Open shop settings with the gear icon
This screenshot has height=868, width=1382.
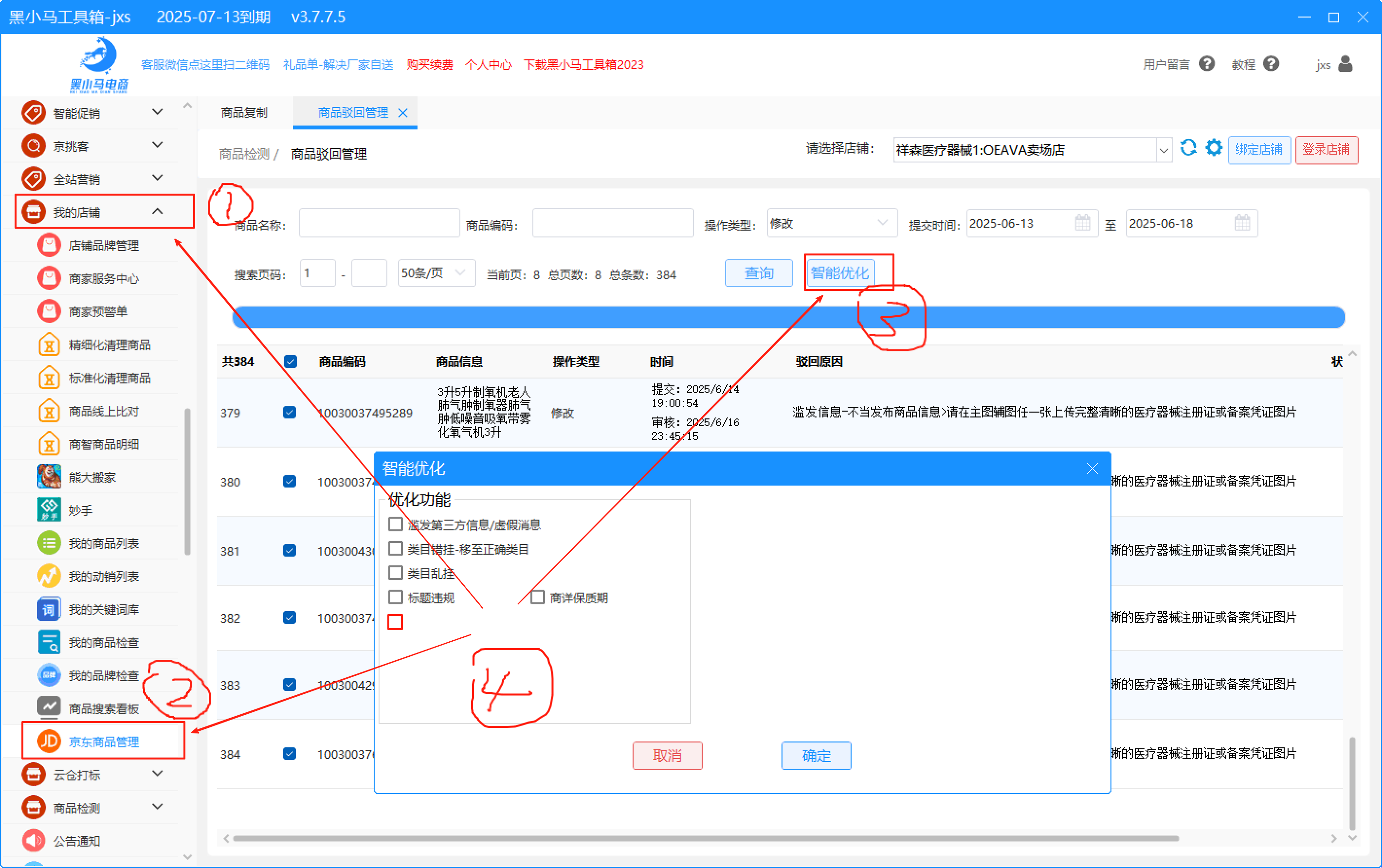click(x=1213, y=148)
